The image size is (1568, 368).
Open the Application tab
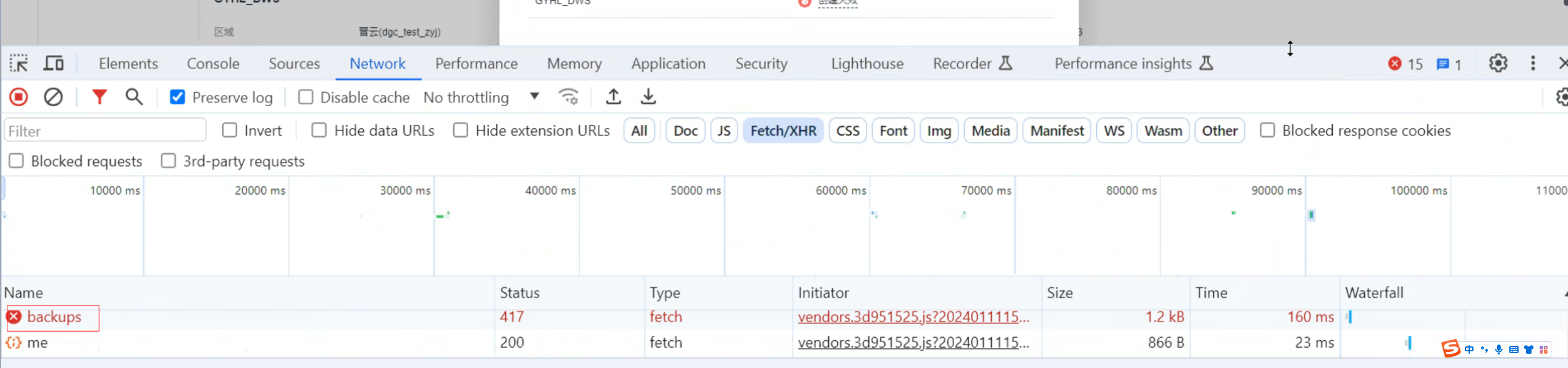[x=668, y=64]
